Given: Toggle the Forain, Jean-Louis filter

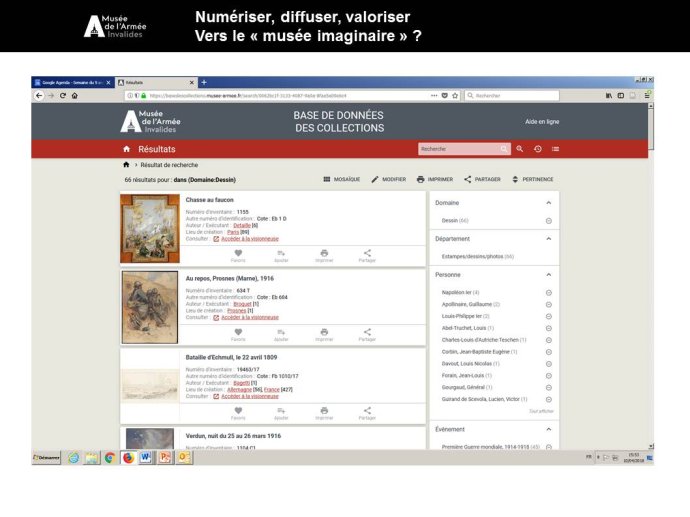Looking at the screenshot, I should (549, 376).
